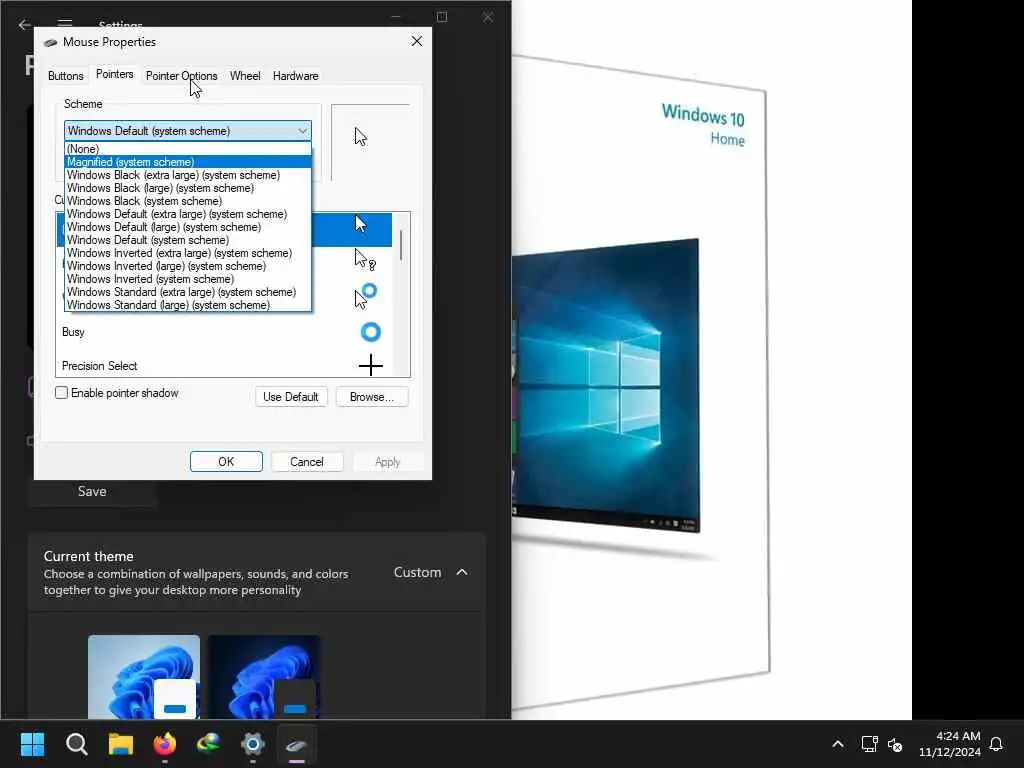Click the muted volume tray icon
Screen dimensions: 1024x768
click(895, 744)
